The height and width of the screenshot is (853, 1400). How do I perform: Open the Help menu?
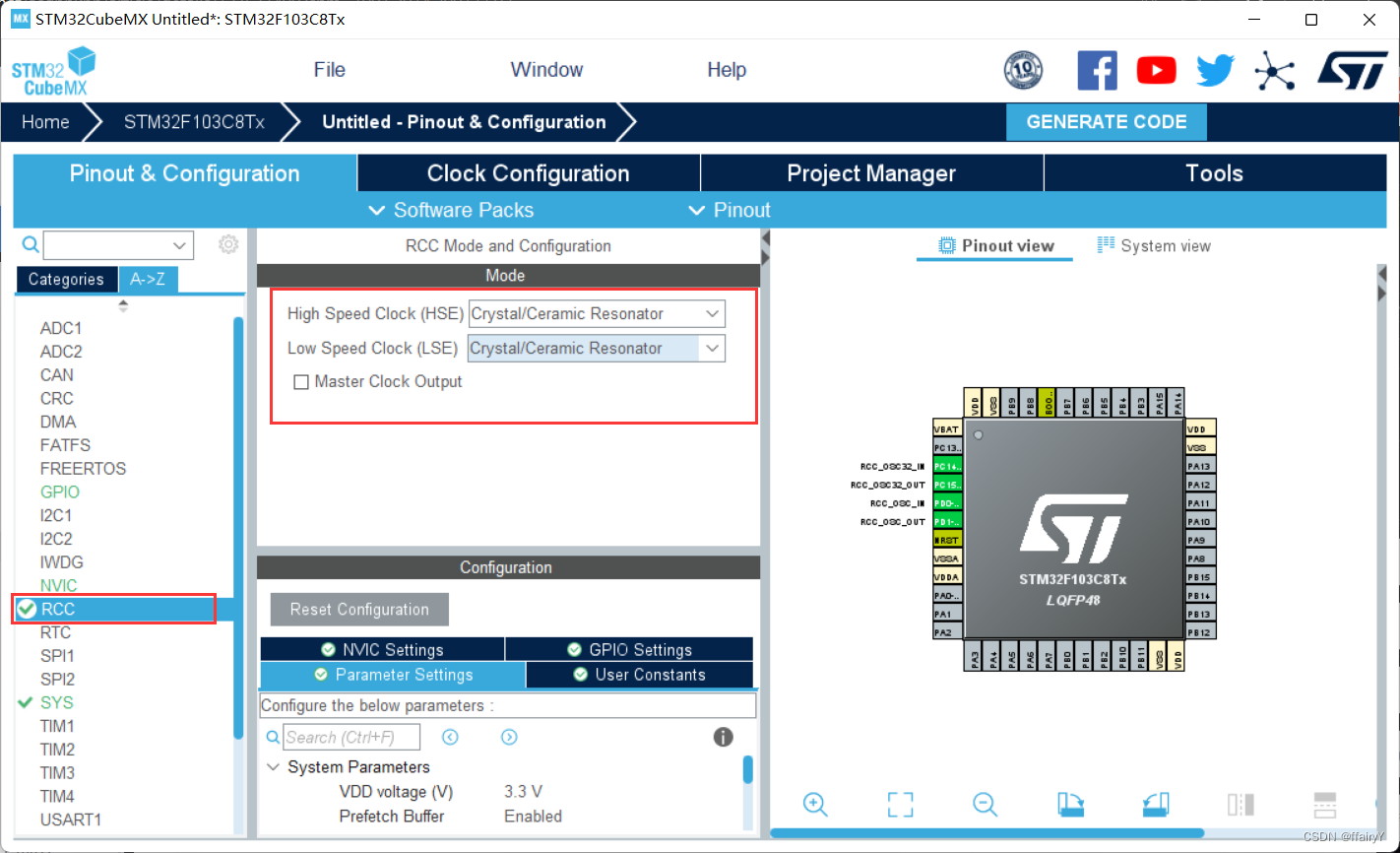pos(727,70)
